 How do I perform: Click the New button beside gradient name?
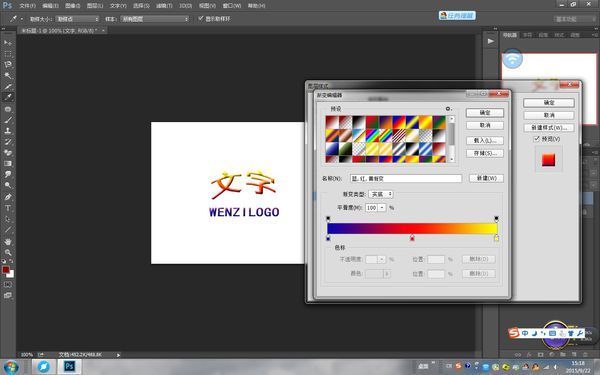pyautogui.click(x=486, y=178)
